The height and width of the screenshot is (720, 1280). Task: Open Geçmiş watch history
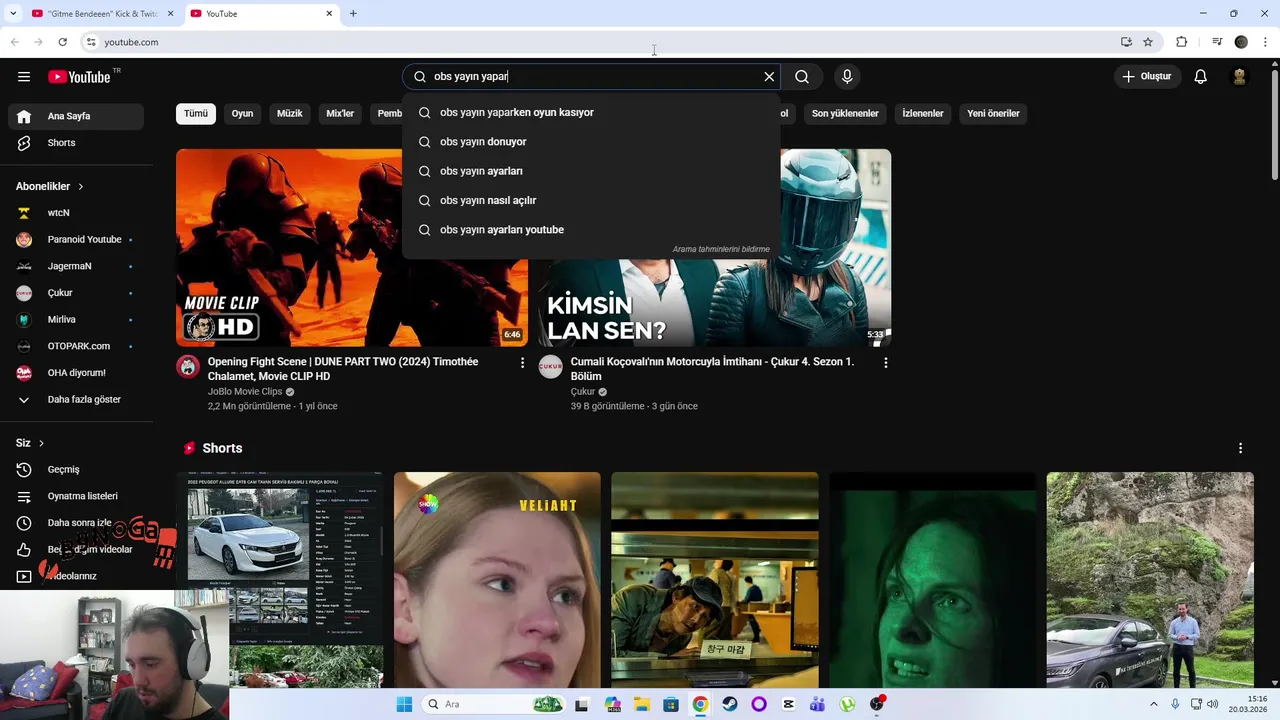(76, 470)
